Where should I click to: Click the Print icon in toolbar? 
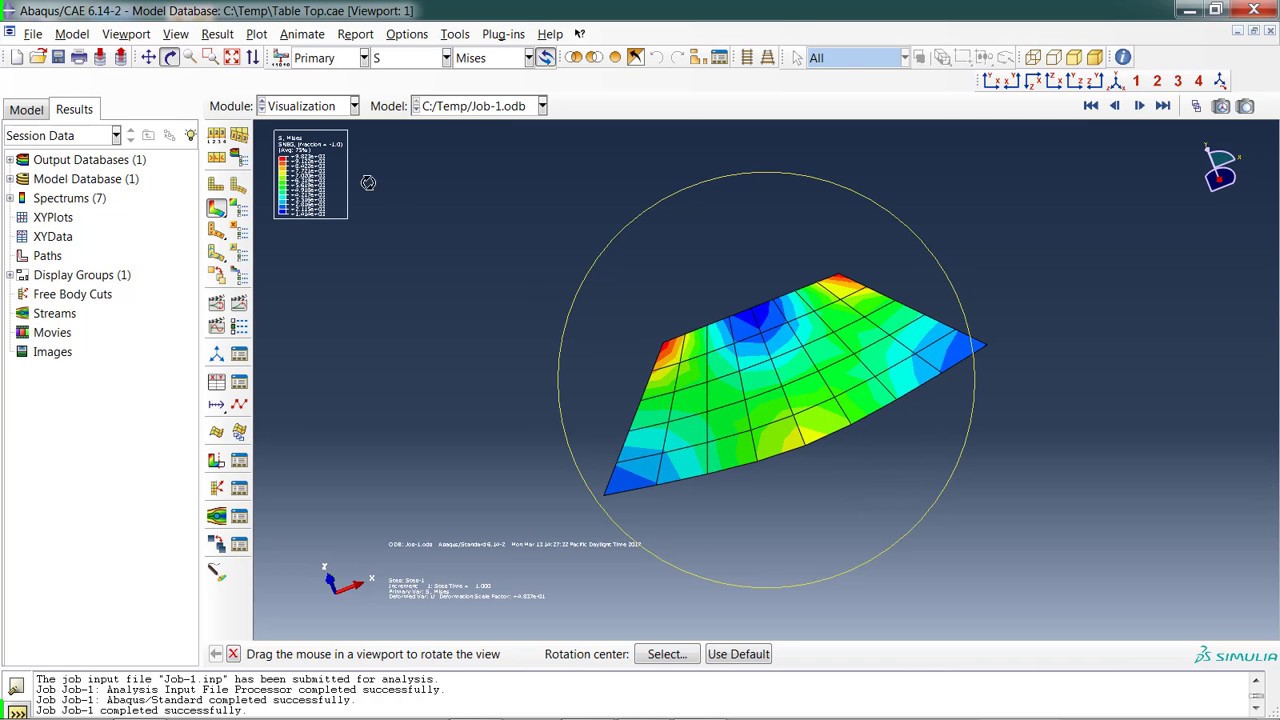tap(79, 58)
